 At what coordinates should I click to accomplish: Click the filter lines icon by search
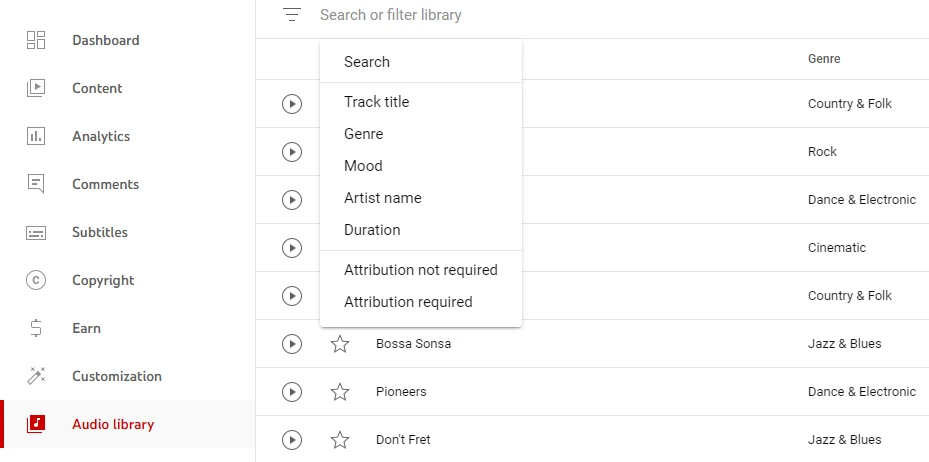[x=292, y=15]
